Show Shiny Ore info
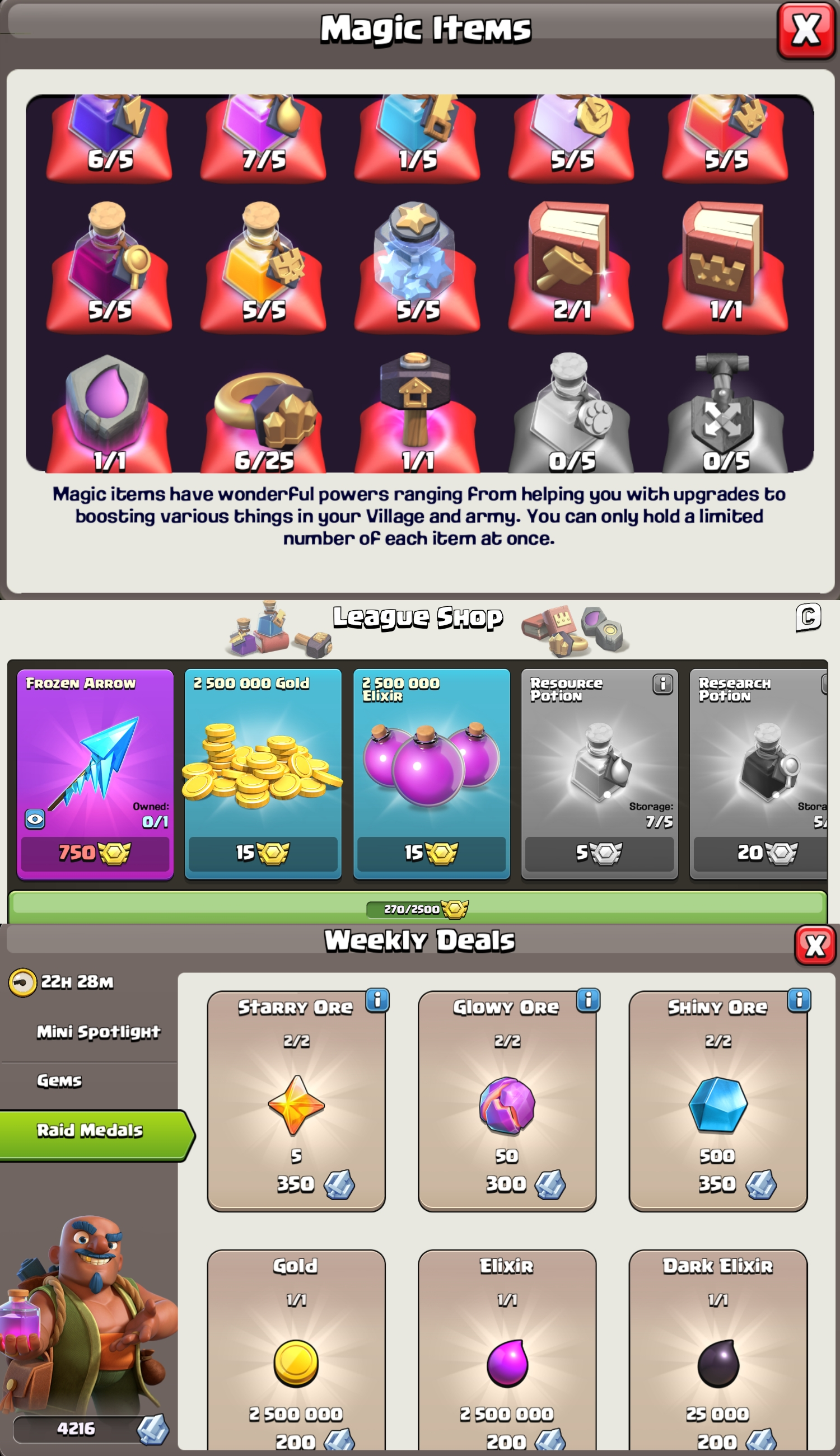This screenshot has height=1456, width=840. click(x=799, y=1000)
